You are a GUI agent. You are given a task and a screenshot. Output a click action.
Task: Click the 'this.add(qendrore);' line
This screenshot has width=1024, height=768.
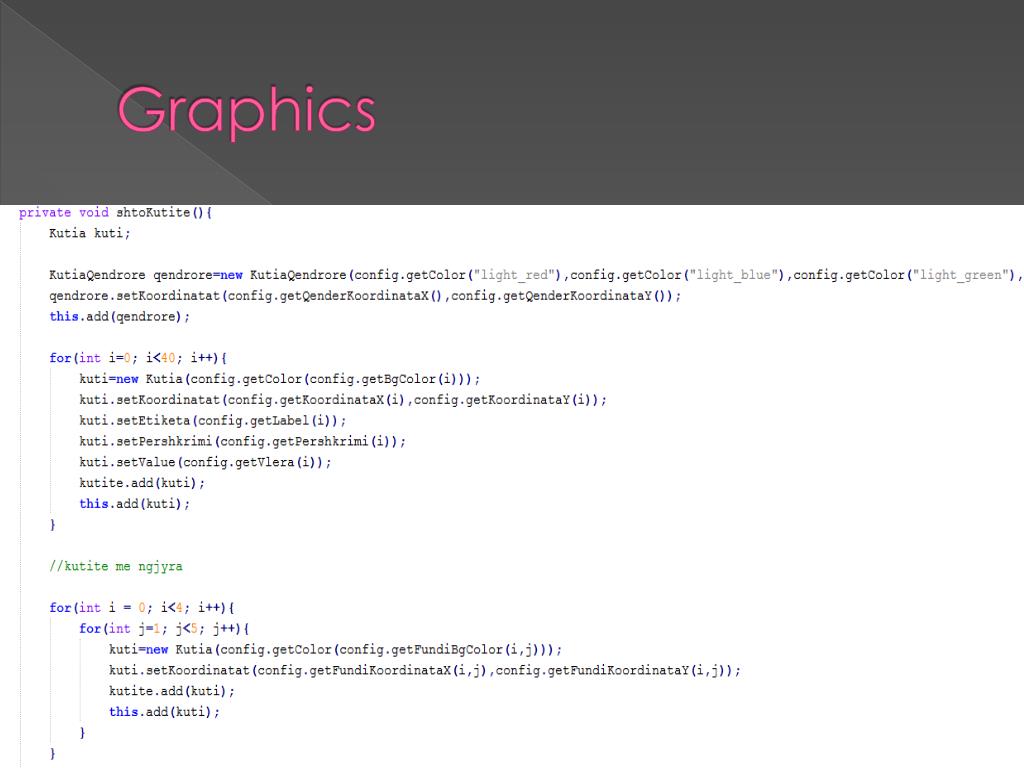120,317
